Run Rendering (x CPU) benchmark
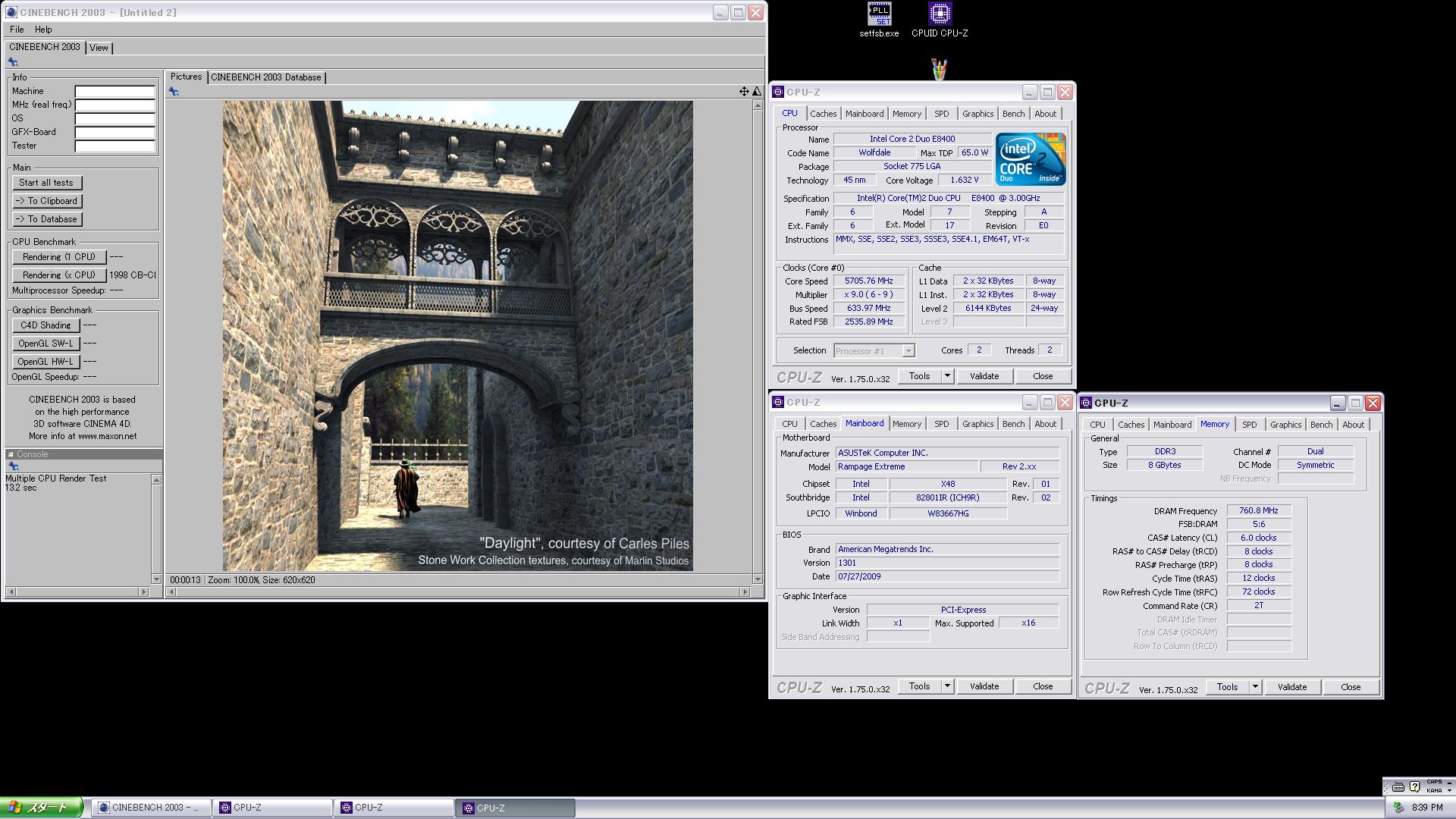Screen dimensions: 1456x819 (59, 275)
